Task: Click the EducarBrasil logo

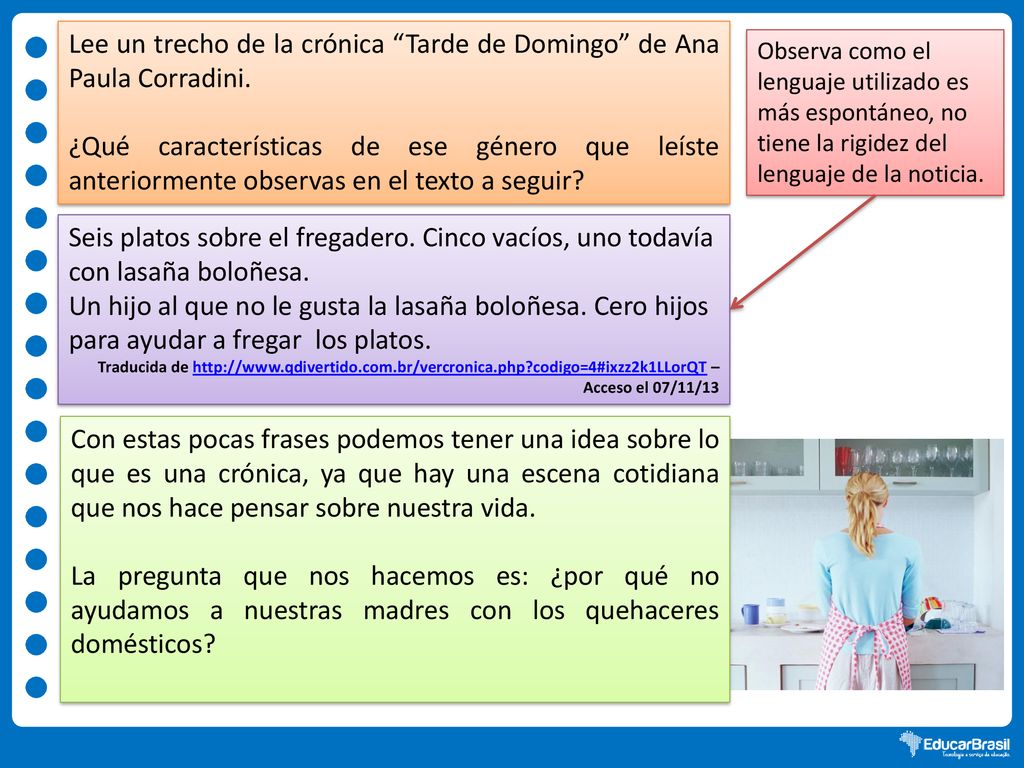Action: tap(954, 744)
